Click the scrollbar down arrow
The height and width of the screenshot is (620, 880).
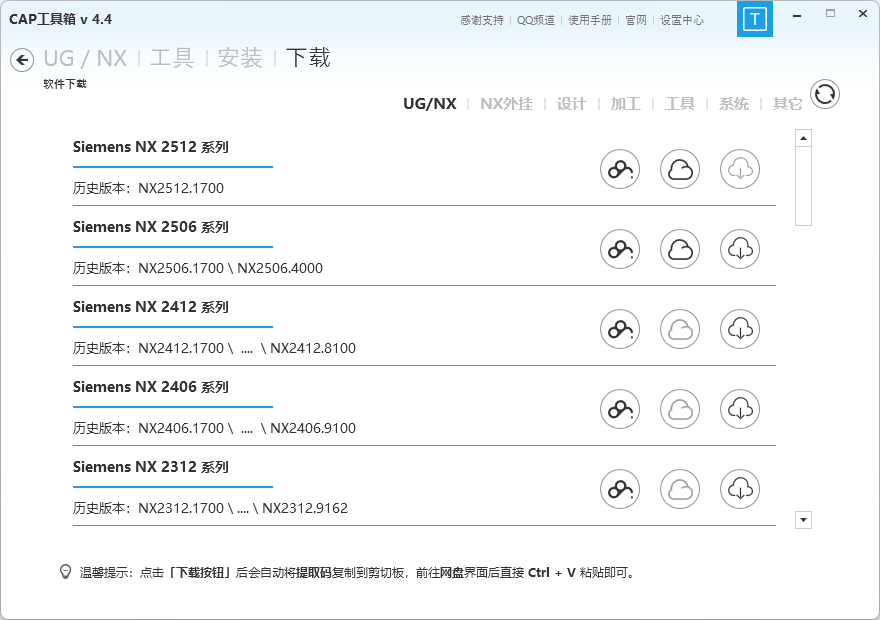[x=803, y=520]
